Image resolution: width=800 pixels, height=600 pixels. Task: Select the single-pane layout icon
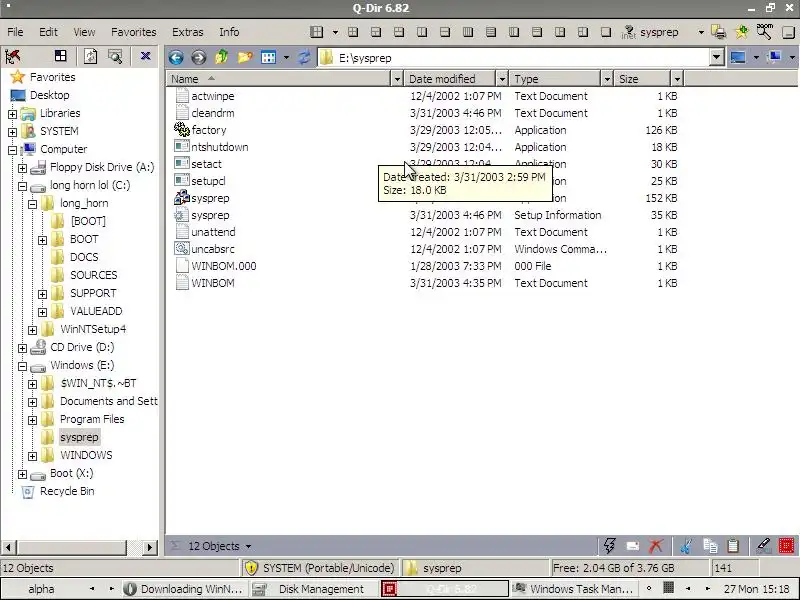pos(606,32)
